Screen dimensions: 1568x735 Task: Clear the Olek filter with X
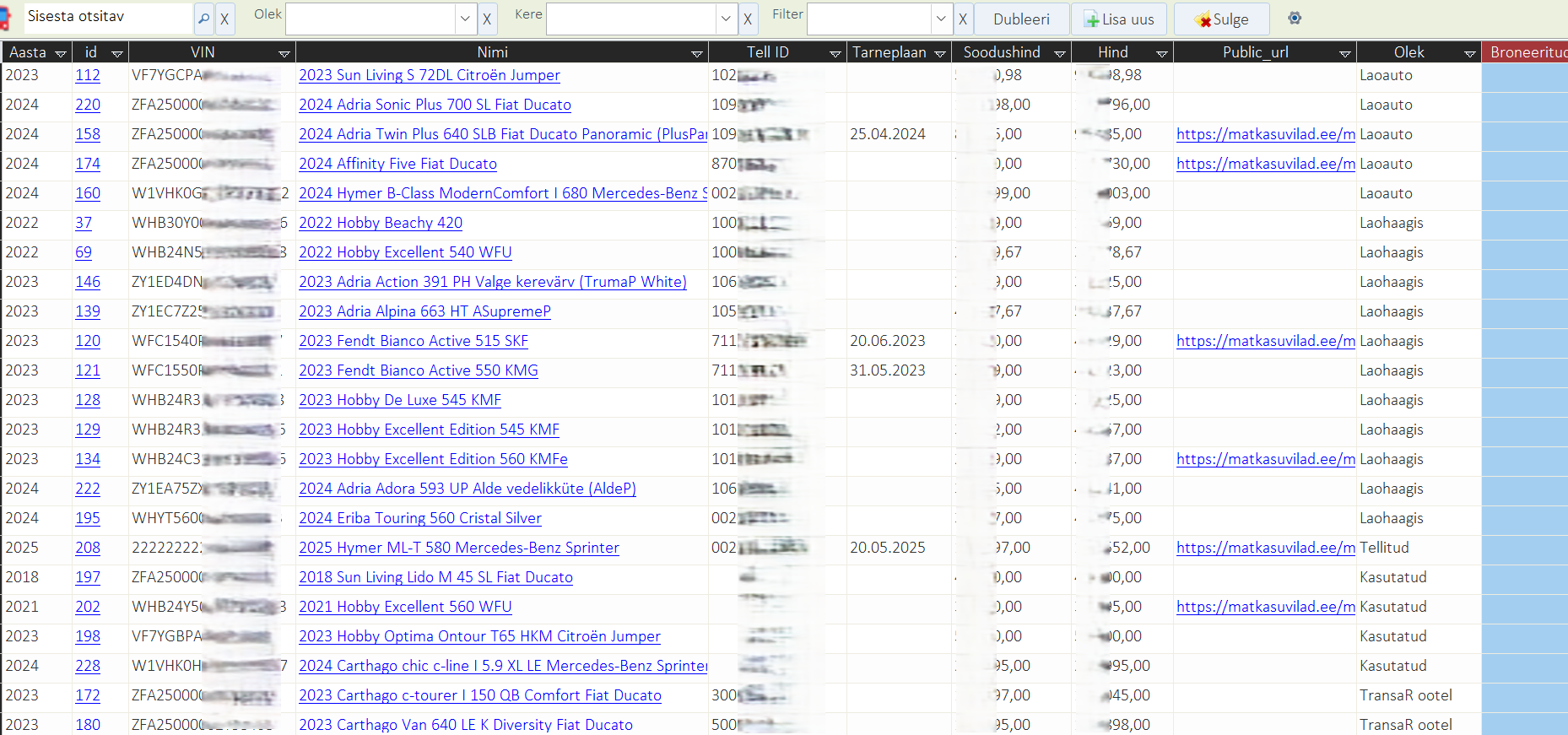[x=487, y=19]
